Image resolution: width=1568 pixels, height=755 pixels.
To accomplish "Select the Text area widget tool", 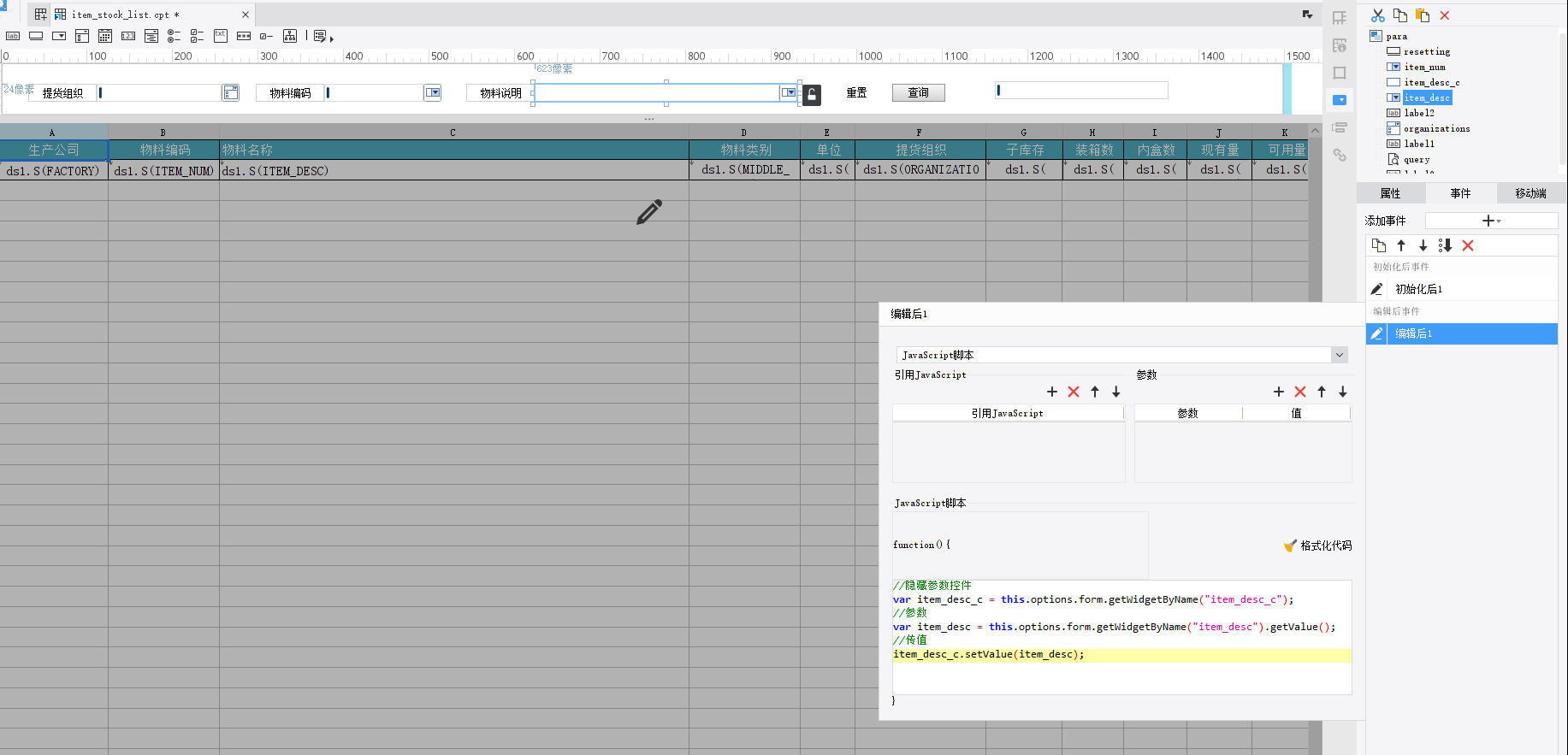I will pyautogui.click(x=221, y=36).
